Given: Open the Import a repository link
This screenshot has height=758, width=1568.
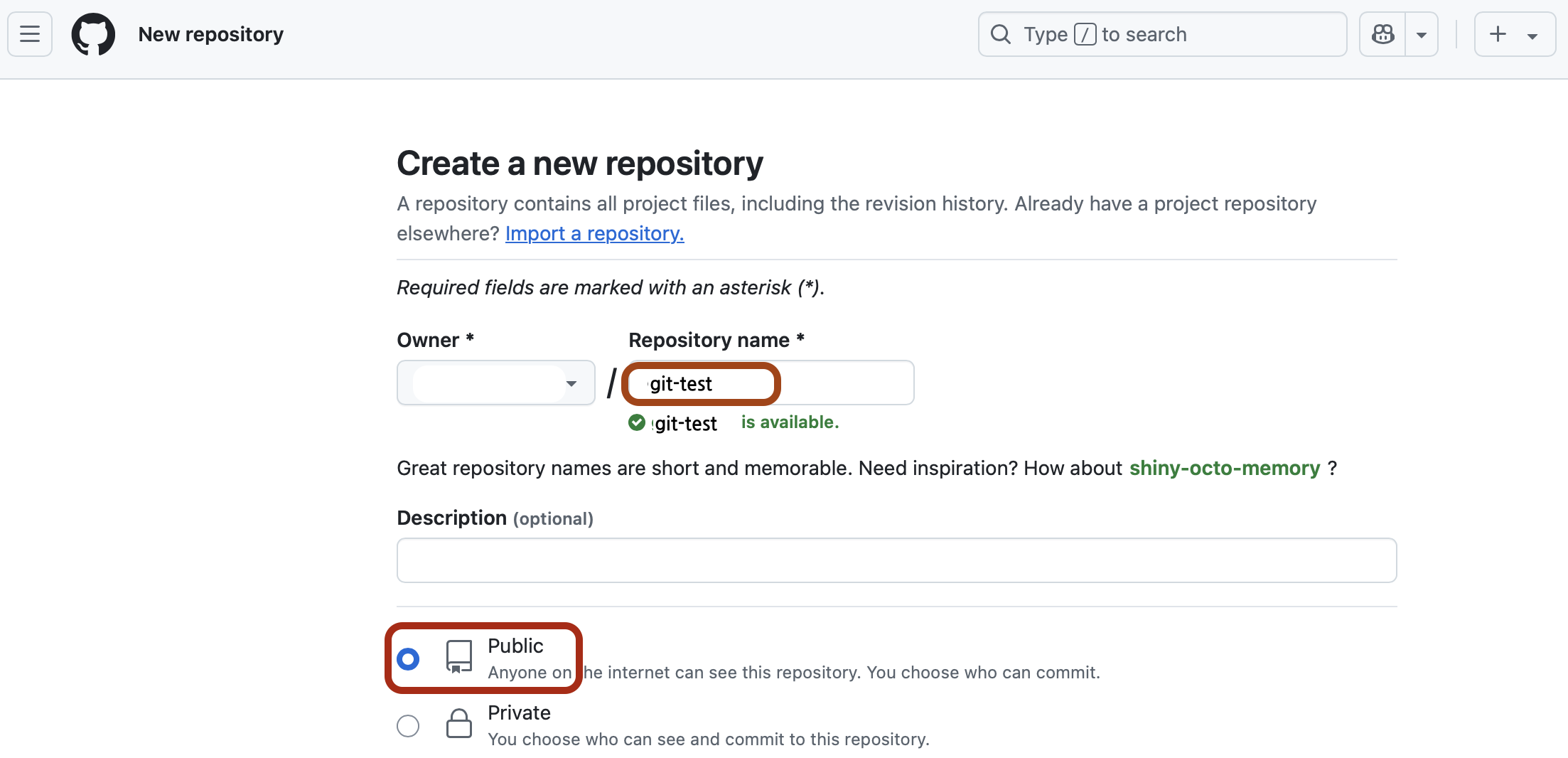Looking at the screenshot, I should (x=594, y=233).
